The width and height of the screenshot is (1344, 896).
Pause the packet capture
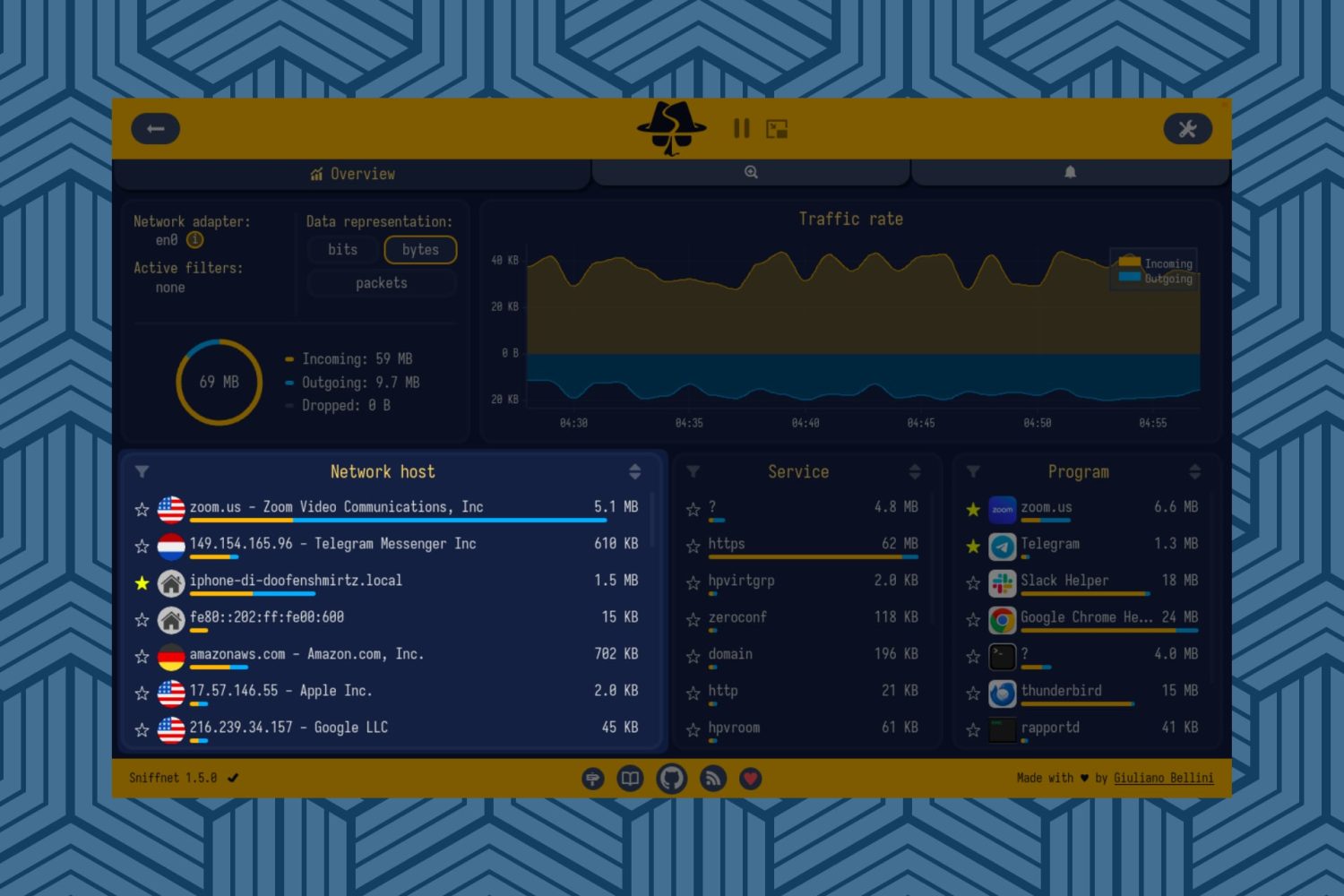coord(741,128)
